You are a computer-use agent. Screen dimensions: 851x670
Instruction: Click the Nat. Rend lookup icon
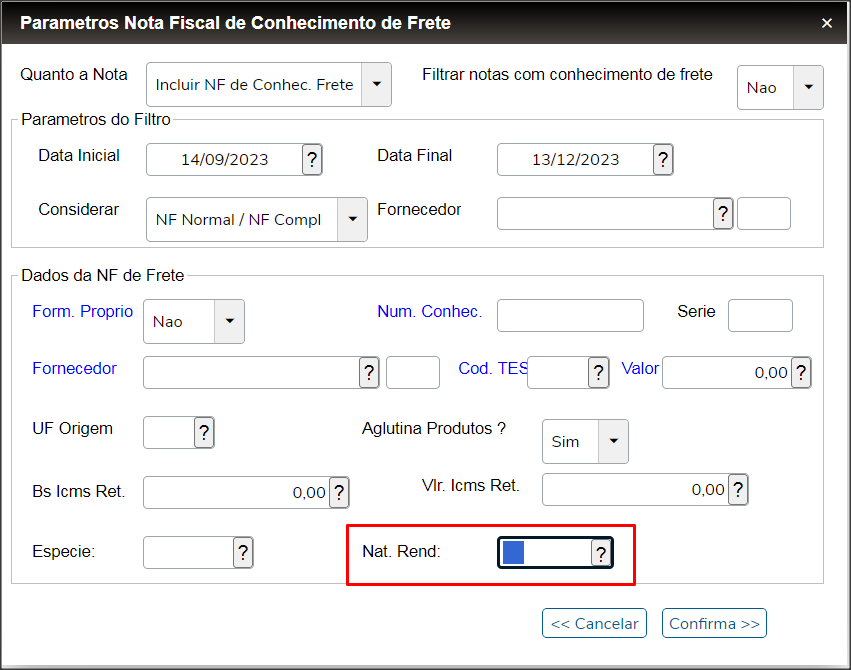tap(600, 553)
